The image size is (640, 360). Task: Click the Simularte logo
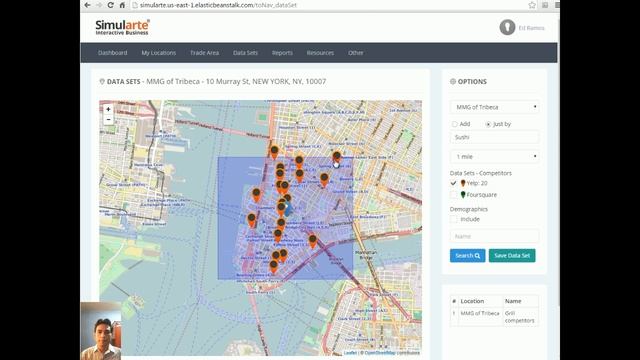pyautogui.click(x=122, y=27)
